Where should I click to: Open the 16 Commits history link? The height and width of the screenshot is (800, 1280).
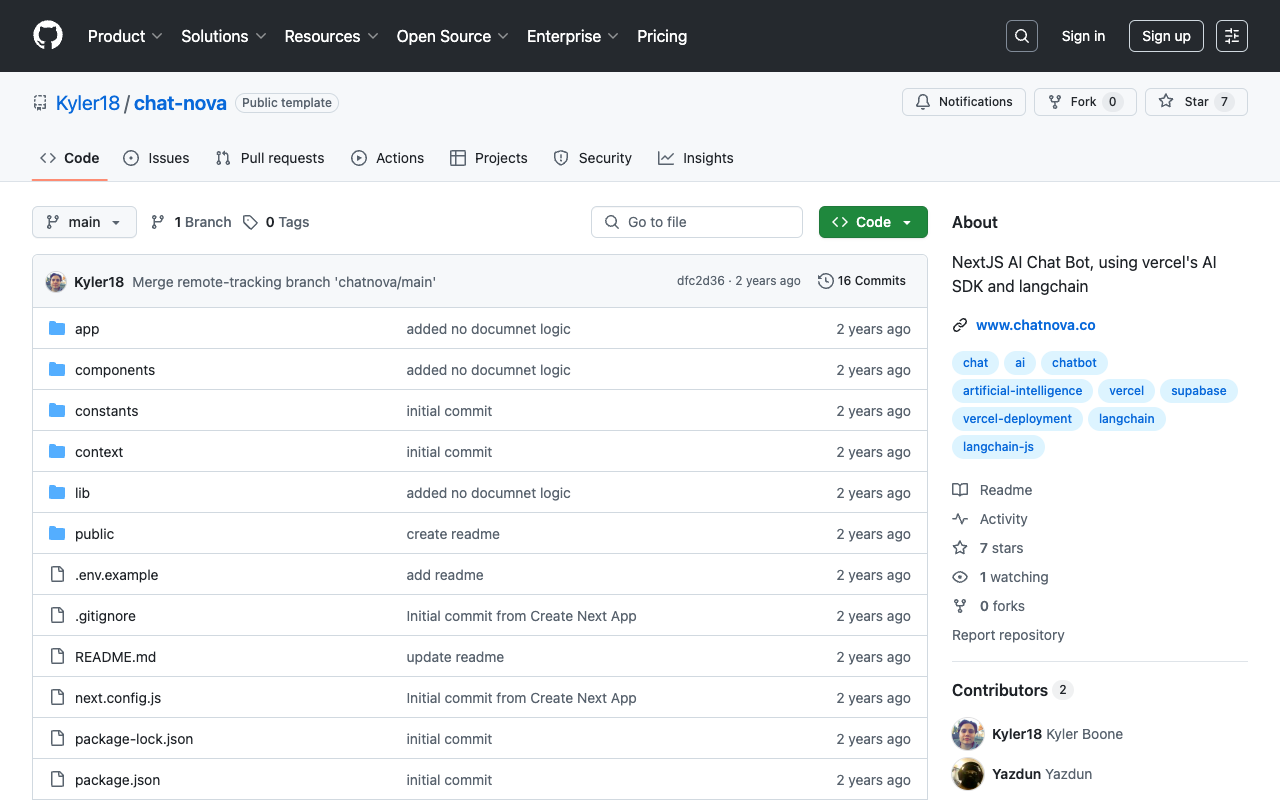point(862,281)
